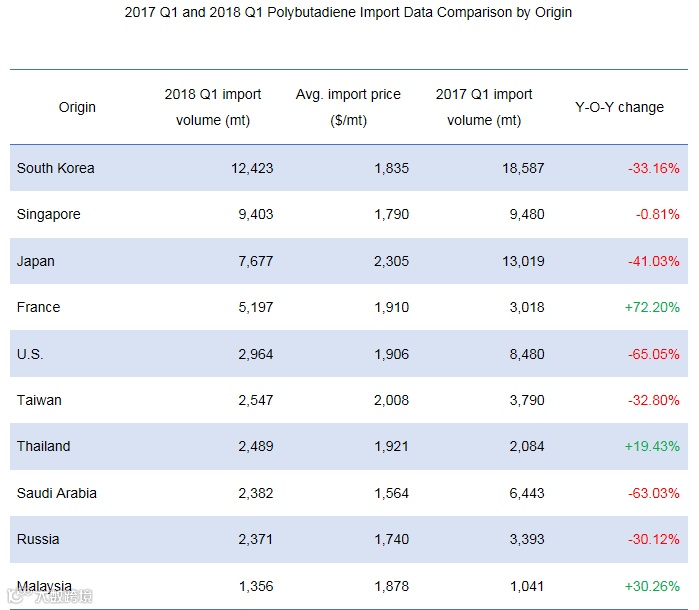The image size is (699, 610).
Task: Select Thailand's +19.43% change value
Action: 652,446
